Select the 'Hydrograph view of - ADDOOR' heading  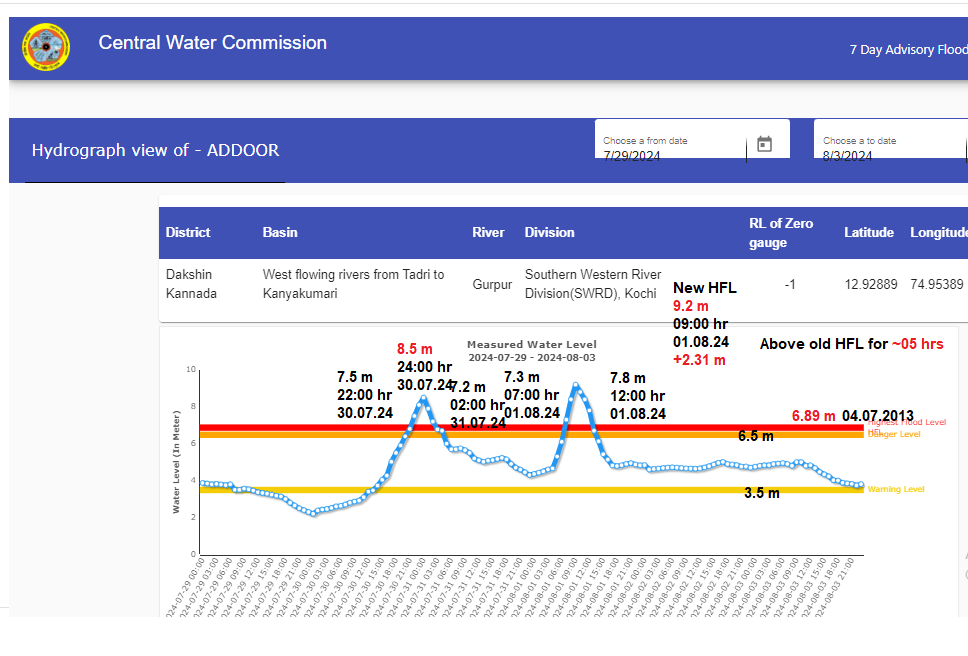point(155,151)
